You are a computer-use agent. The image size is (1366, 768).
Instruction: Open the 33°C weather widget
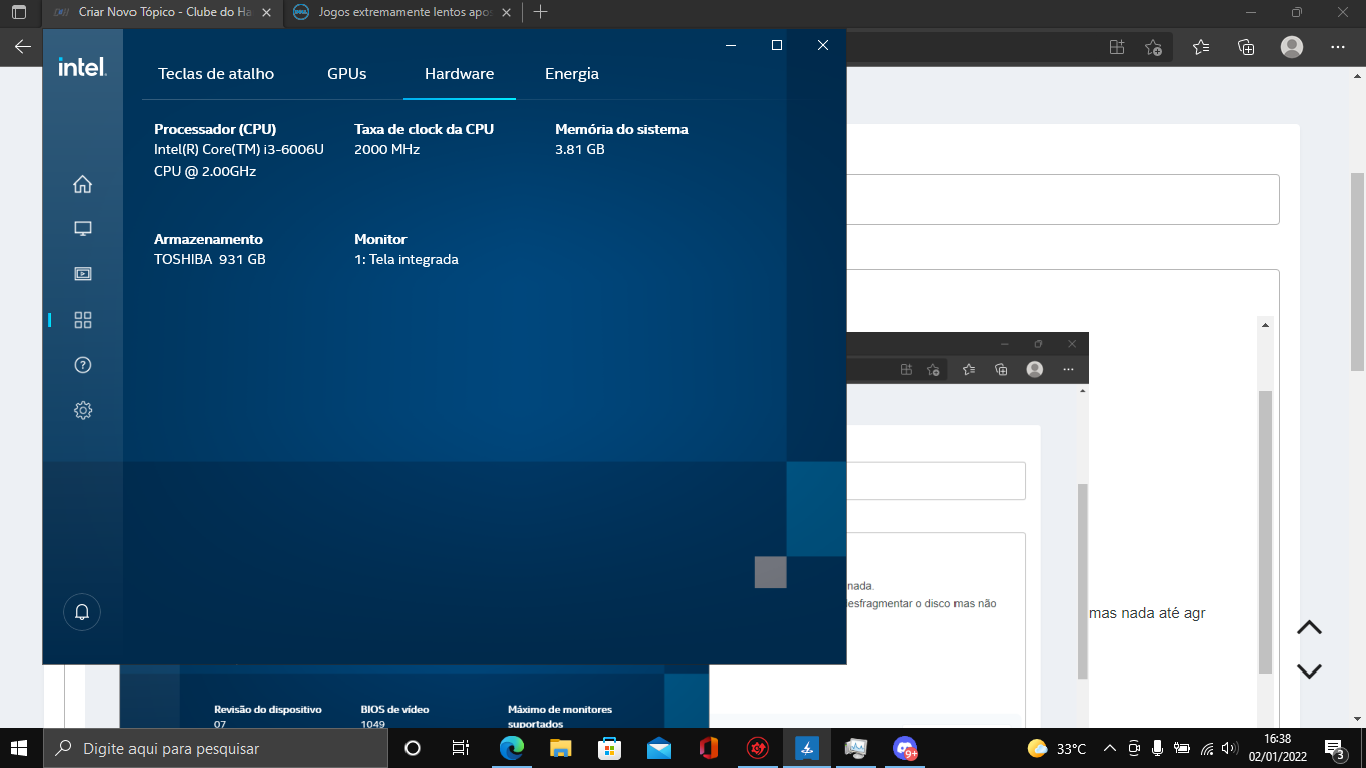point(1056,748)
